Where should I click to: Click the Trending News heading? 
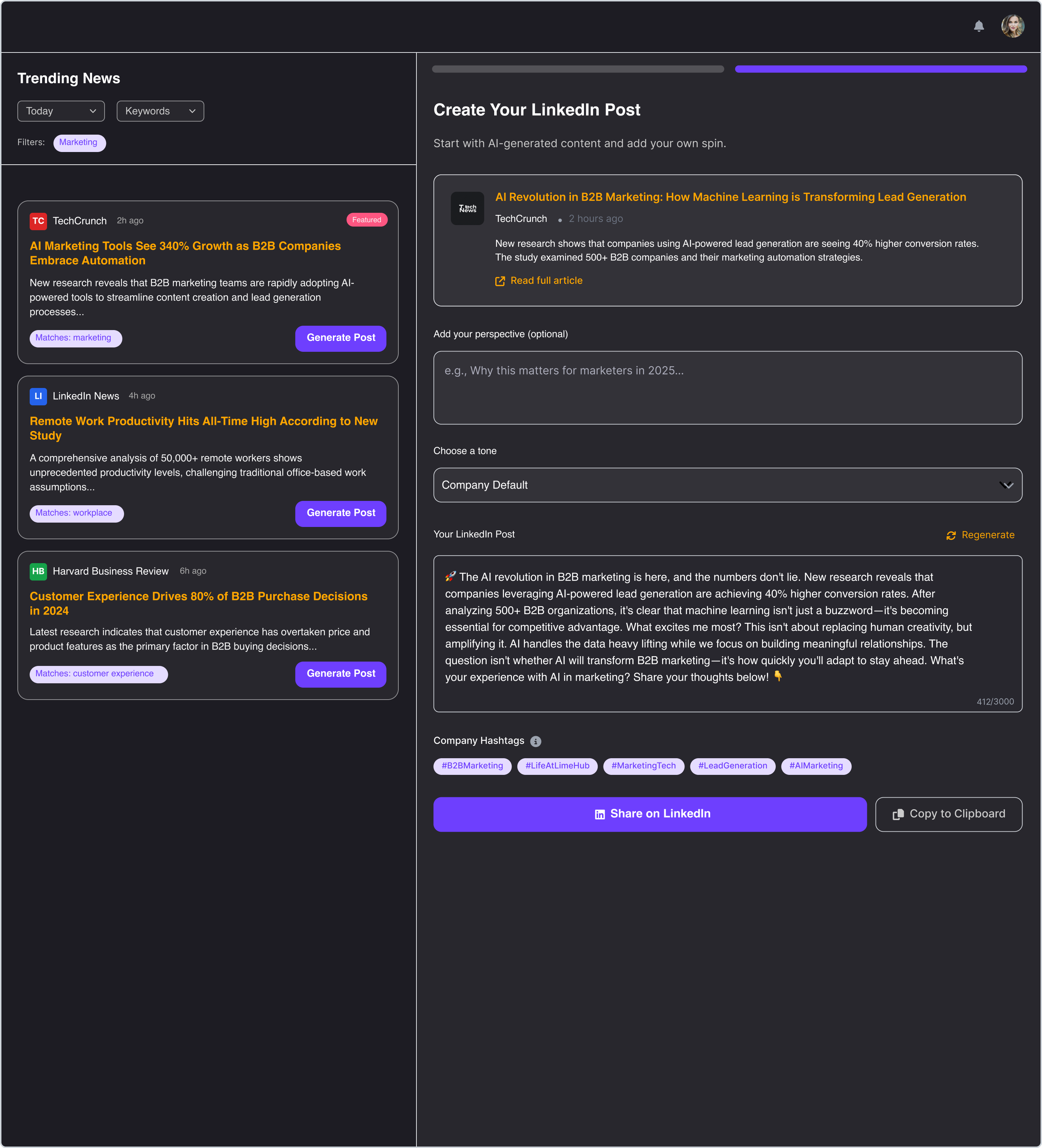tap(69, 79)
